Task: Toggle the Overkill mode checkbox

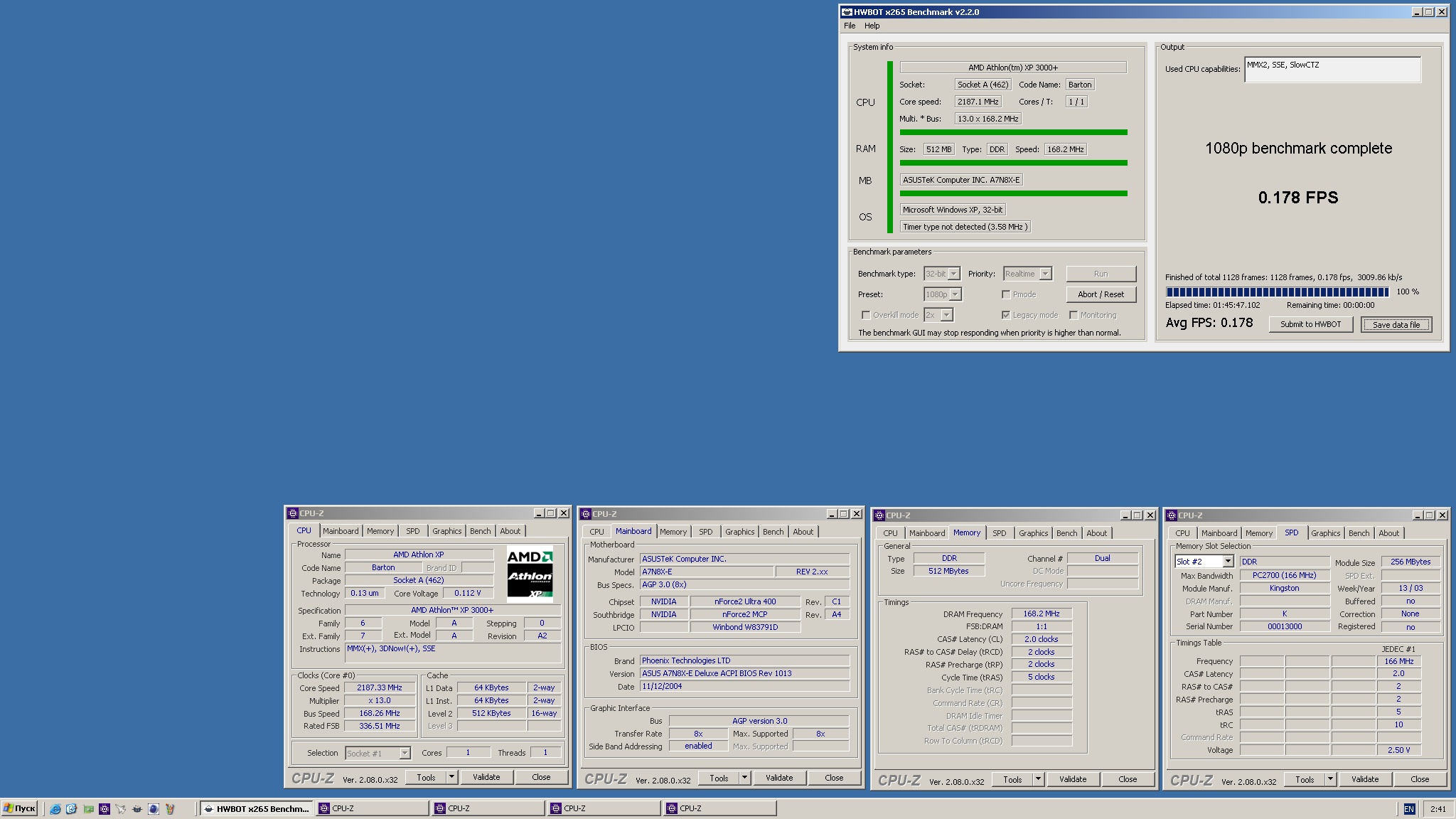Action: (866, 315)
